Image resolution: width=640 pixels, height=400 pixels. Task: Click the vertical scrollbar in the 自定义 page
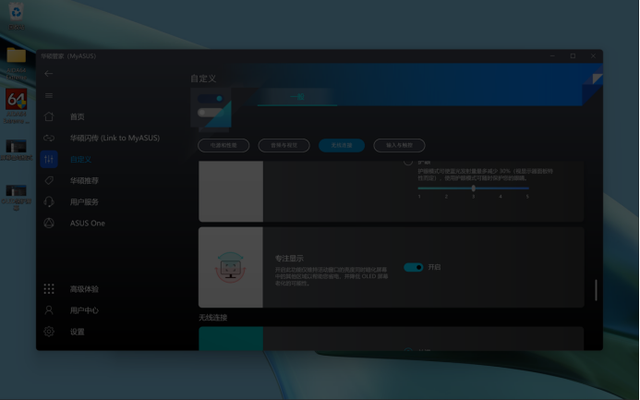[596, 290]
